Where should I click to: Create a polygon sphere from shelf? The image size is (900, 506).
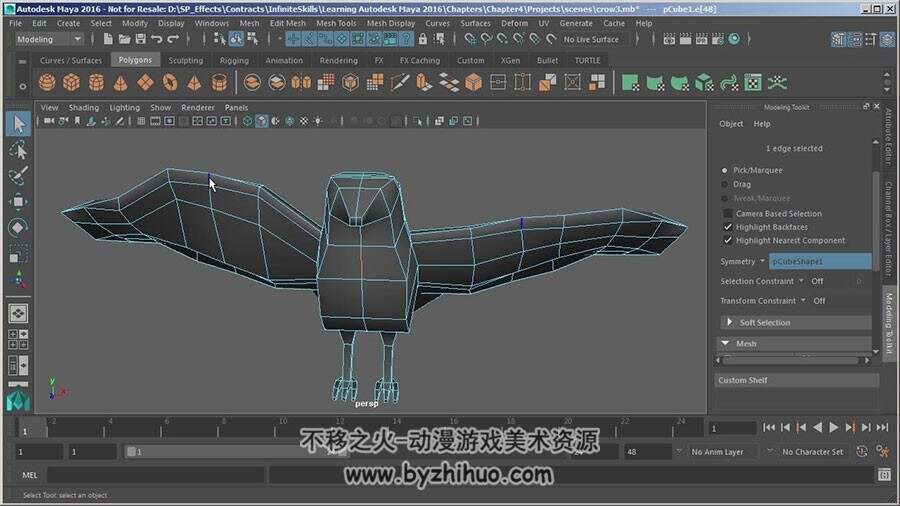pos(47,83)
